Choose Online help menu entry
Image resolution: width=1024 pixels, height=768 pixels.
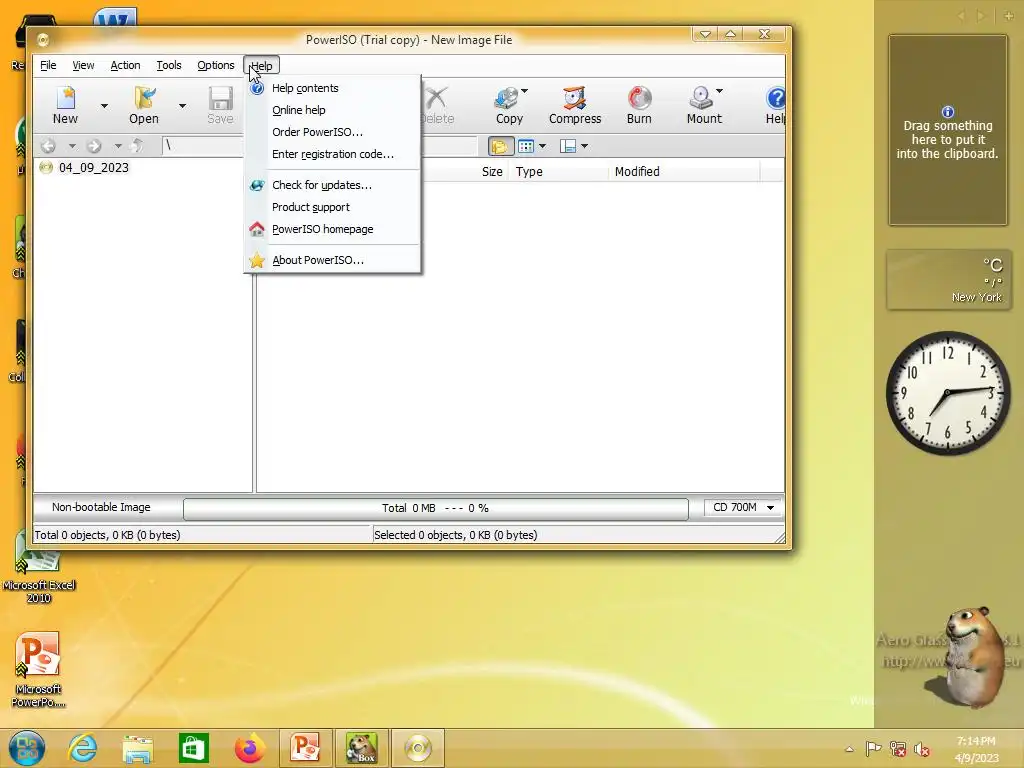tap(332, 110)
